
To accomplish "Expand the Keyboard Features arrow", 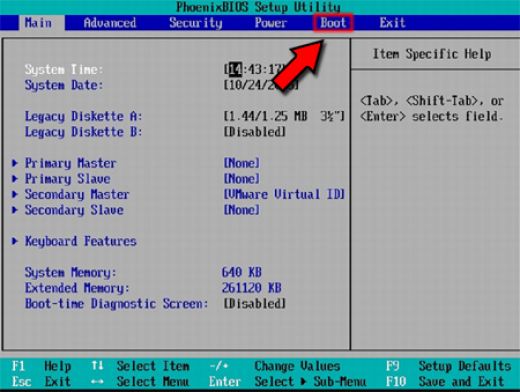I will [x=15, y=241].
